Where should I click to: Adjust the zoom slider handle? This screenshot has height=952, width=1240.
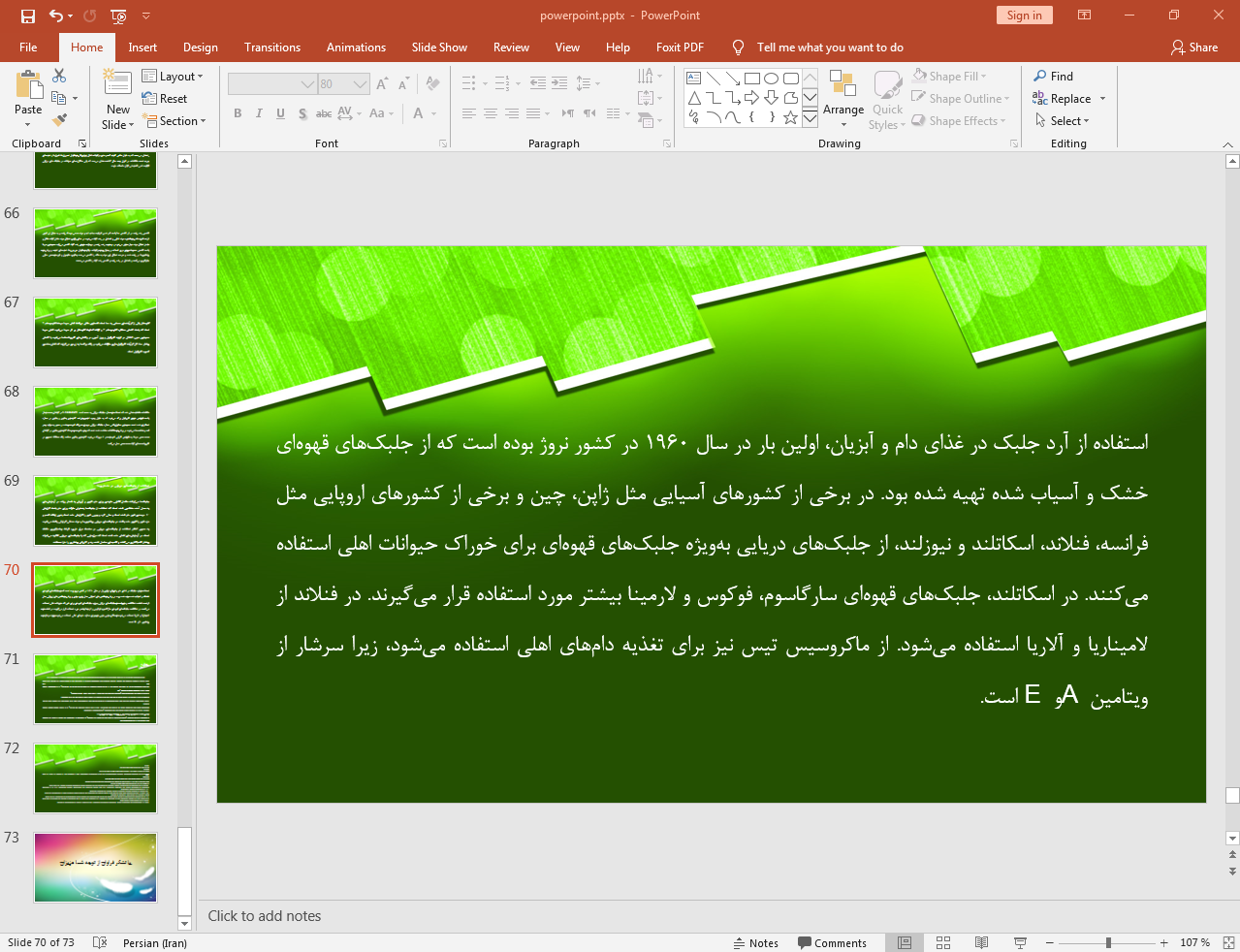[x=1108, y=942]
